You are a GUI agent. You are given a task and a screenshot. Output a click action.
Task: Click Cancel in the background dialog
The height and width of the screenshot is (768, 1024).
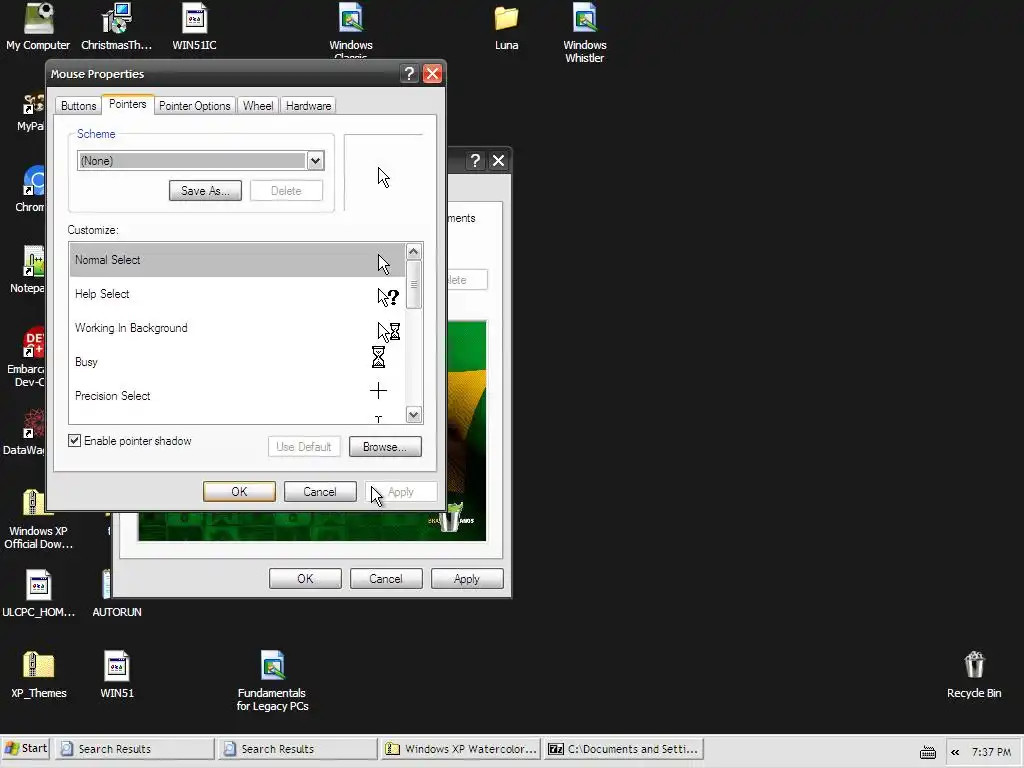tap(386, 579)
